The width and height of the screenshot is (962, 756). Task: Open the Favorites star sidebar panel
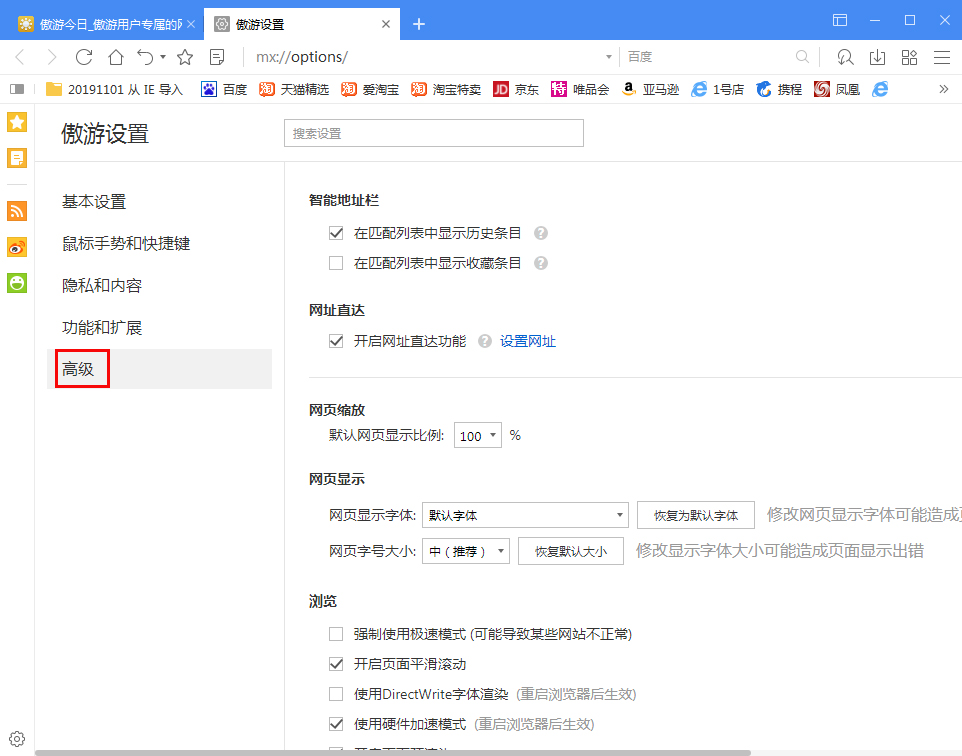[16, 121]
